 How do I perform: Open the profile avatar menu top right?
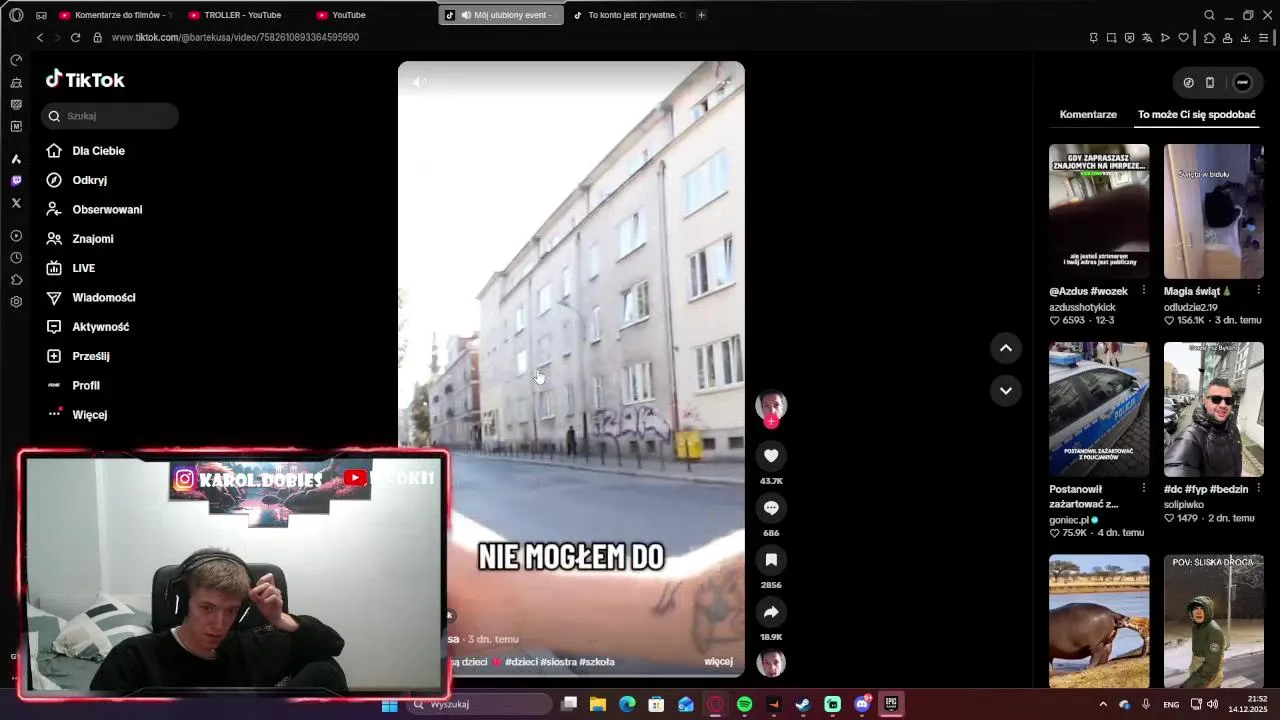point(1242,83)
